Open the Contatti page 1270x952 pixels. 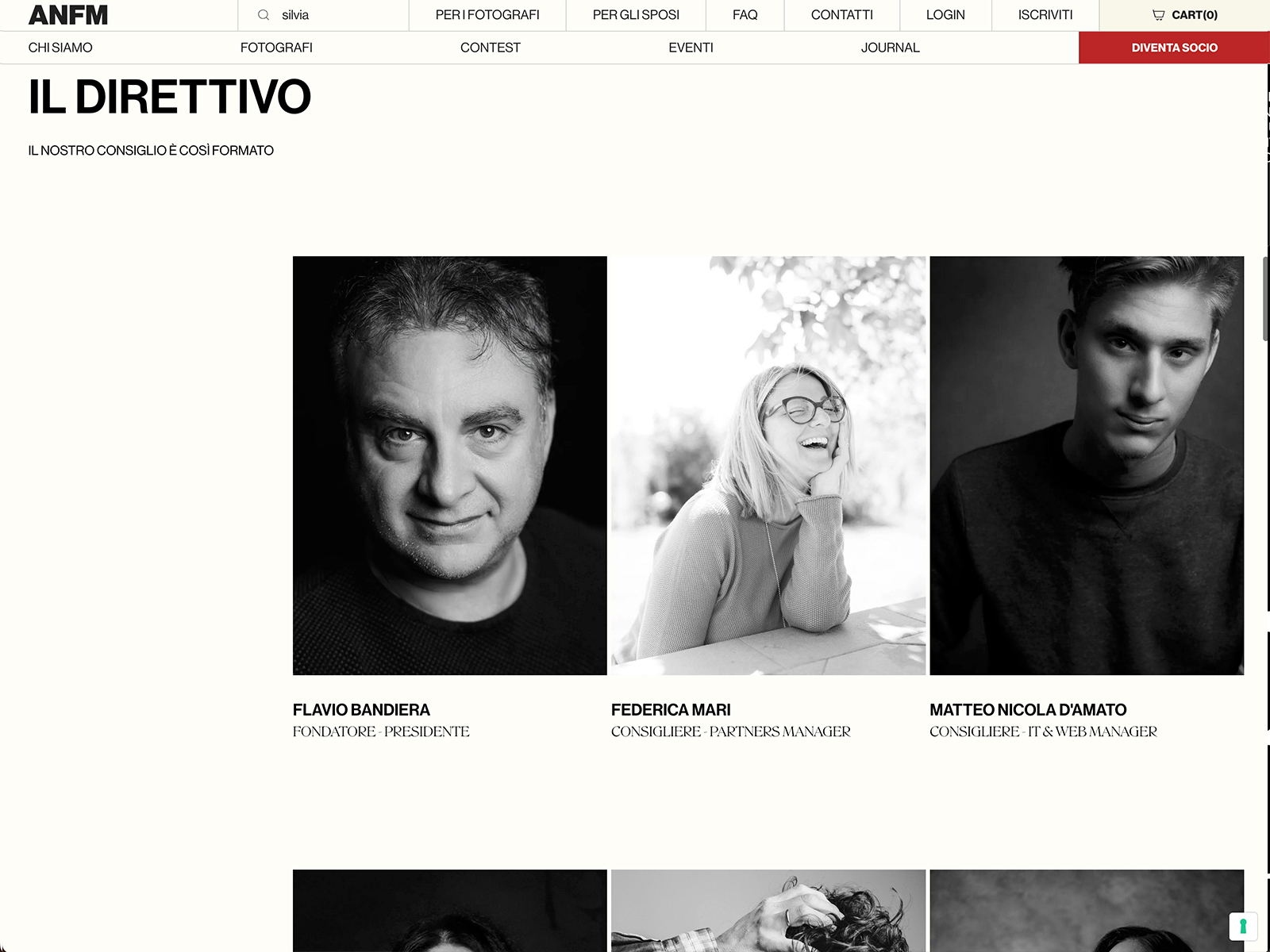tap(842, 15)
